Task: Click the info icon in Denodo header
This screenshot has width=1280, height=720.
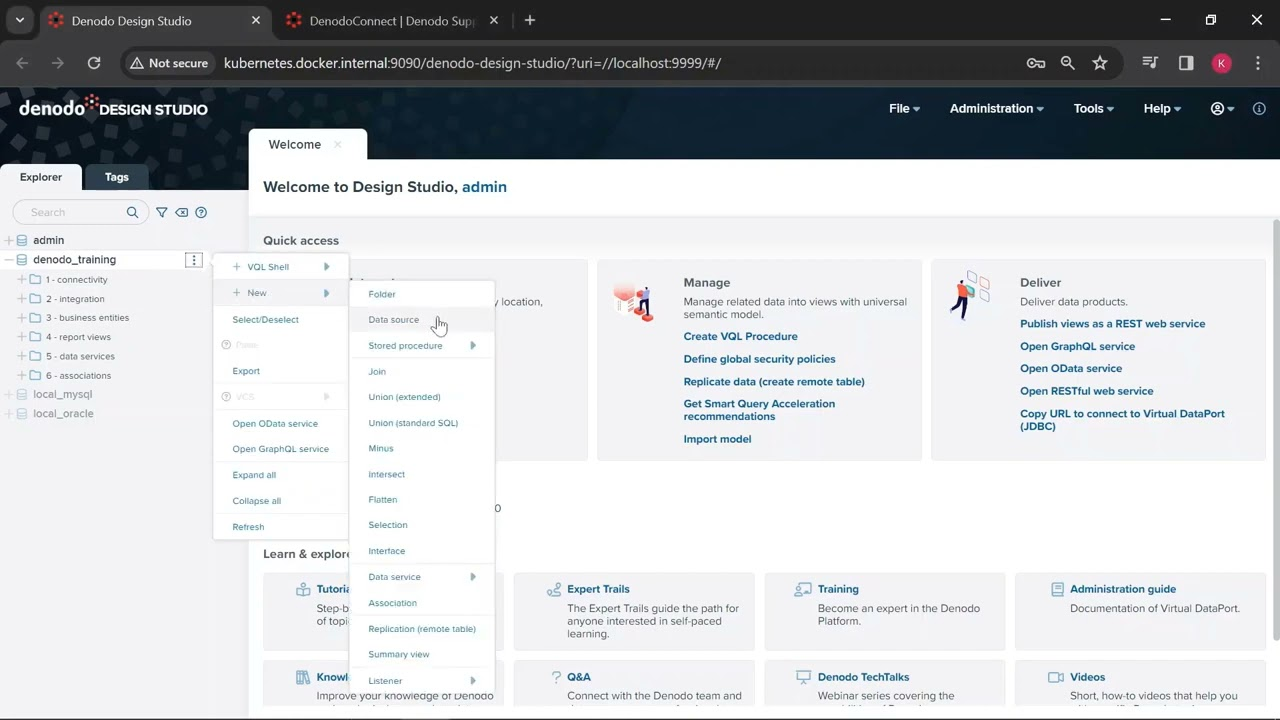Action: [x=1259, y=109]
